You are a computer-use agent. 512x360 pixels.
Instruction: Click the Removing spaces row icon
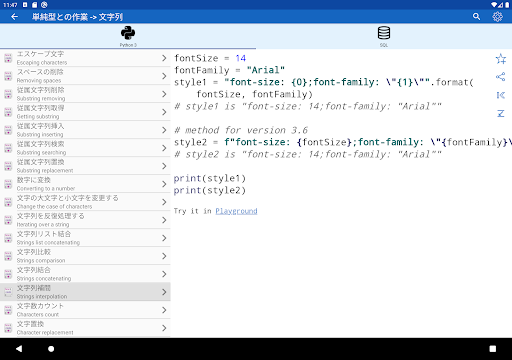click(8, 76)
